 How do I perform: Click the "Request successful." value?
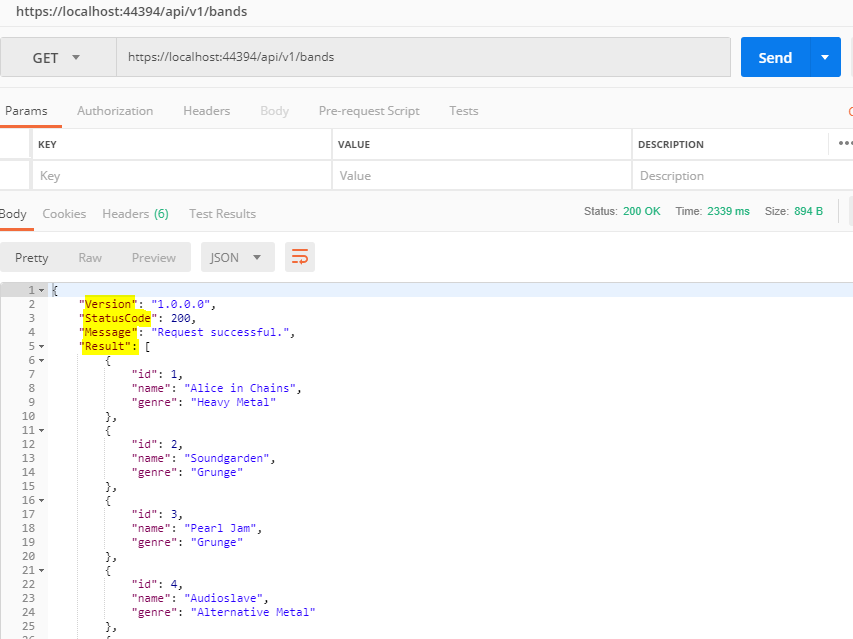pyautogui.click(x=220, y=332)
